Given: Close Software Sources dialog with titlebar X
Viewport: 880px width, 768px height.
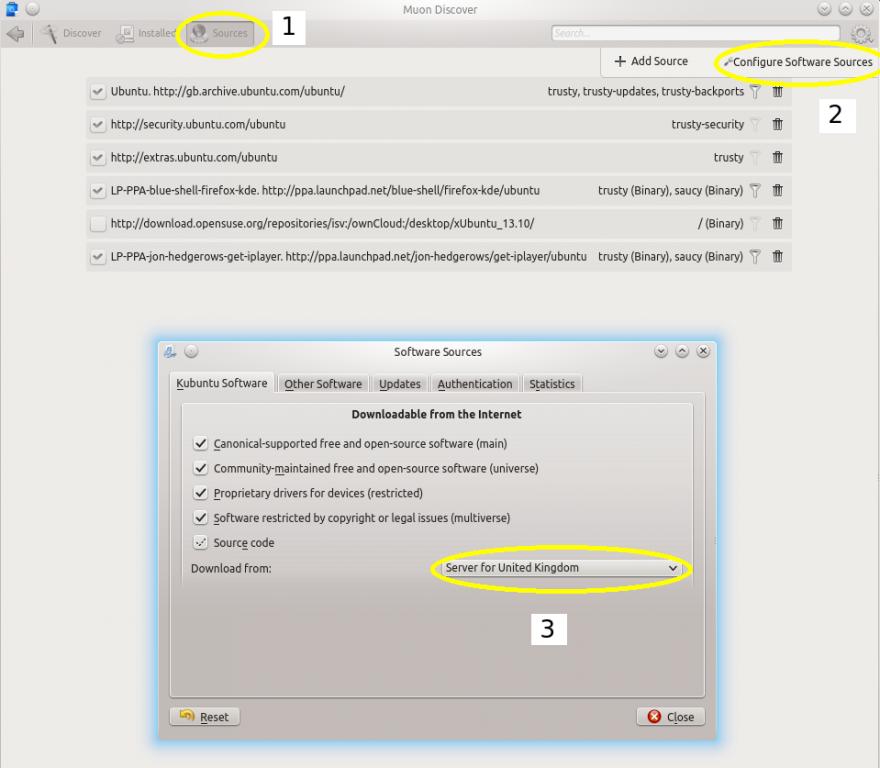Looking at the screenshot, I should (703, 351).
